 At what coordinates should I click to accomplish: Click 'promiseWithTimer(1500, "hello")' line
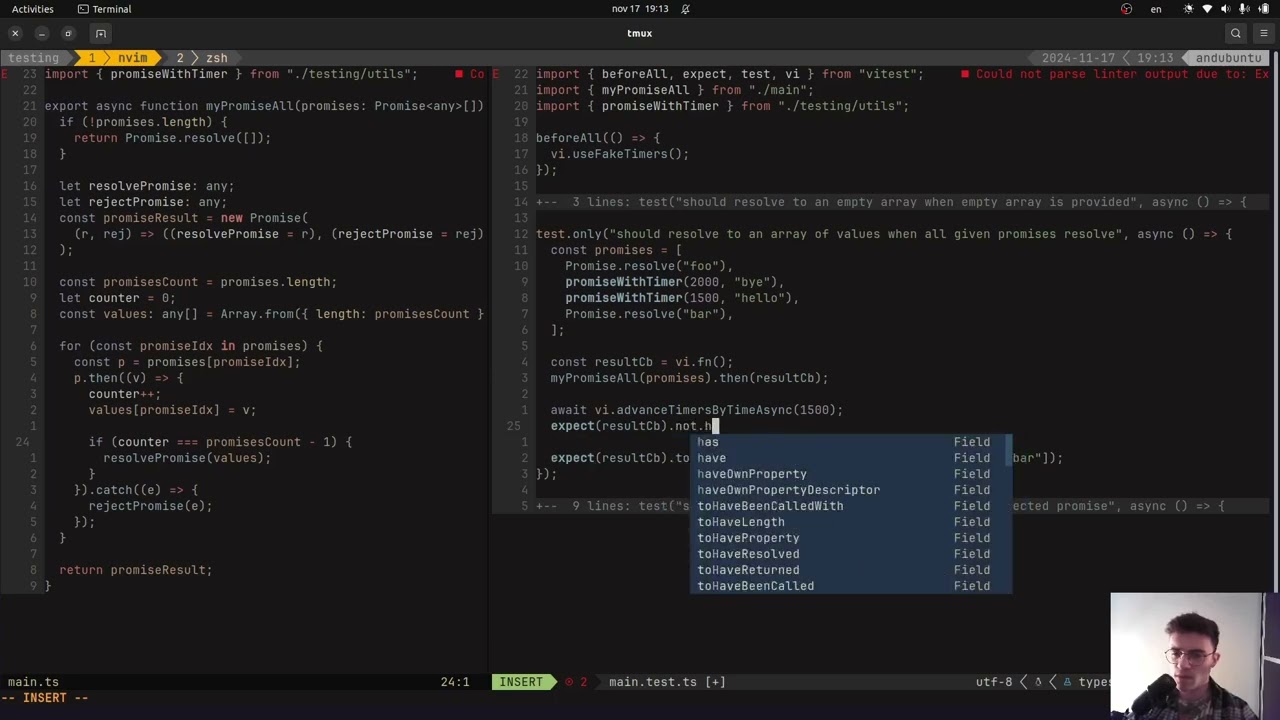click(682, 298)
